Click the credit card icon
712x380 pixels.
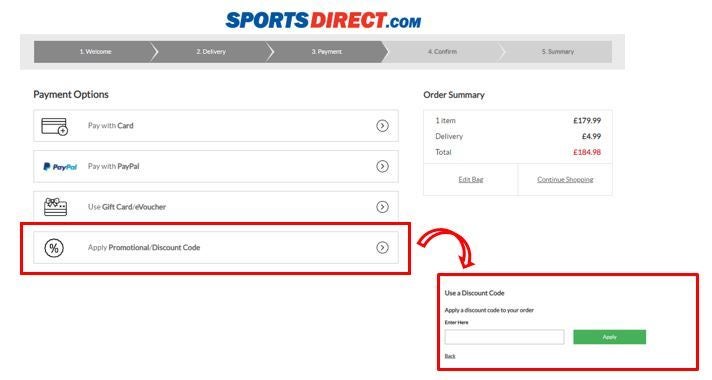pyautogui.click(x=54, y=126)
